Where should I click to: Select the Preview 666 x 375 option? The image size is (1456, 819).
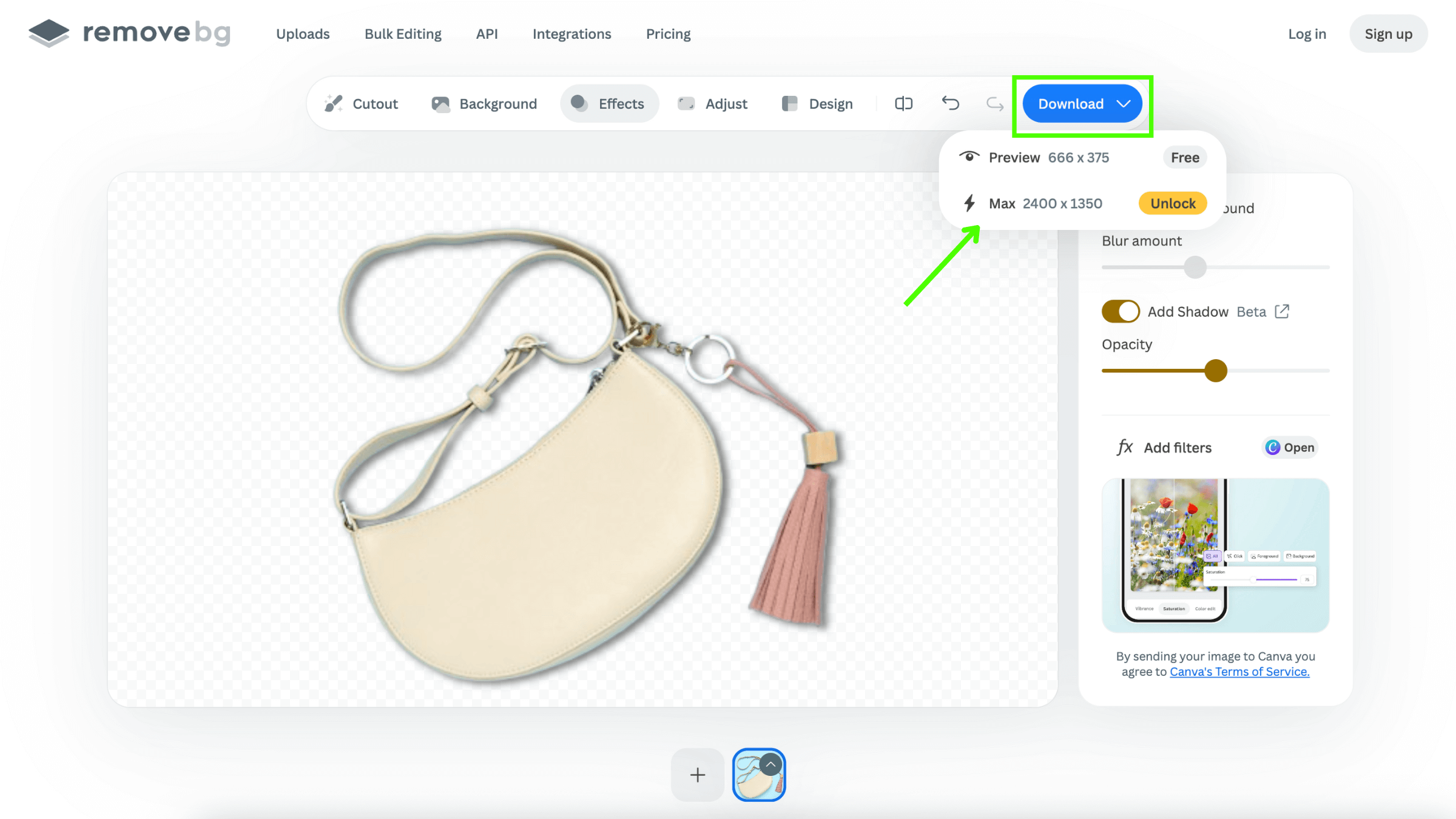point(1048,158)
